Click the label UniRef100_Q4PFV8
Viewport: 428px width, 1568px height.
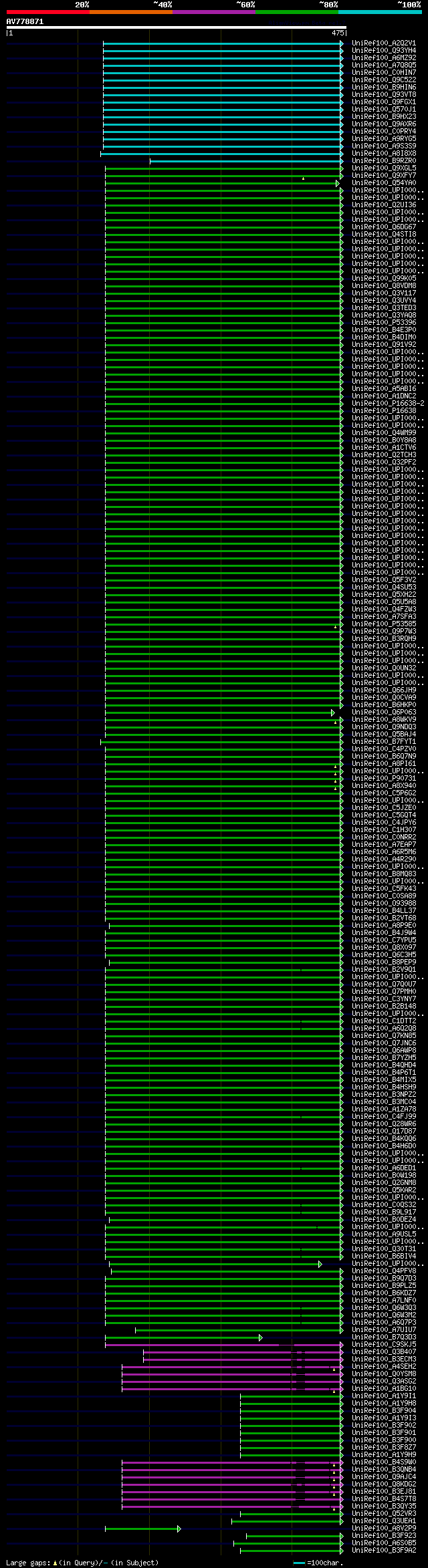pos(384,1271)
